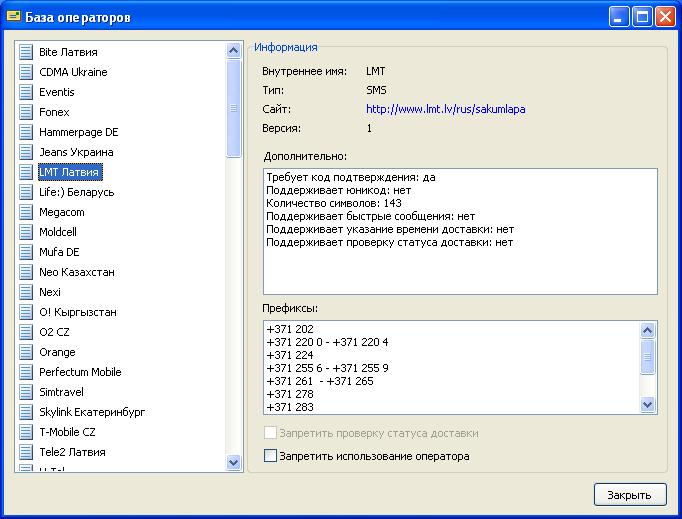The width and height of the screenshot is (682, 519).
Task: Click the icon beside T-Mobile CZ
Action: click(26, 432)
